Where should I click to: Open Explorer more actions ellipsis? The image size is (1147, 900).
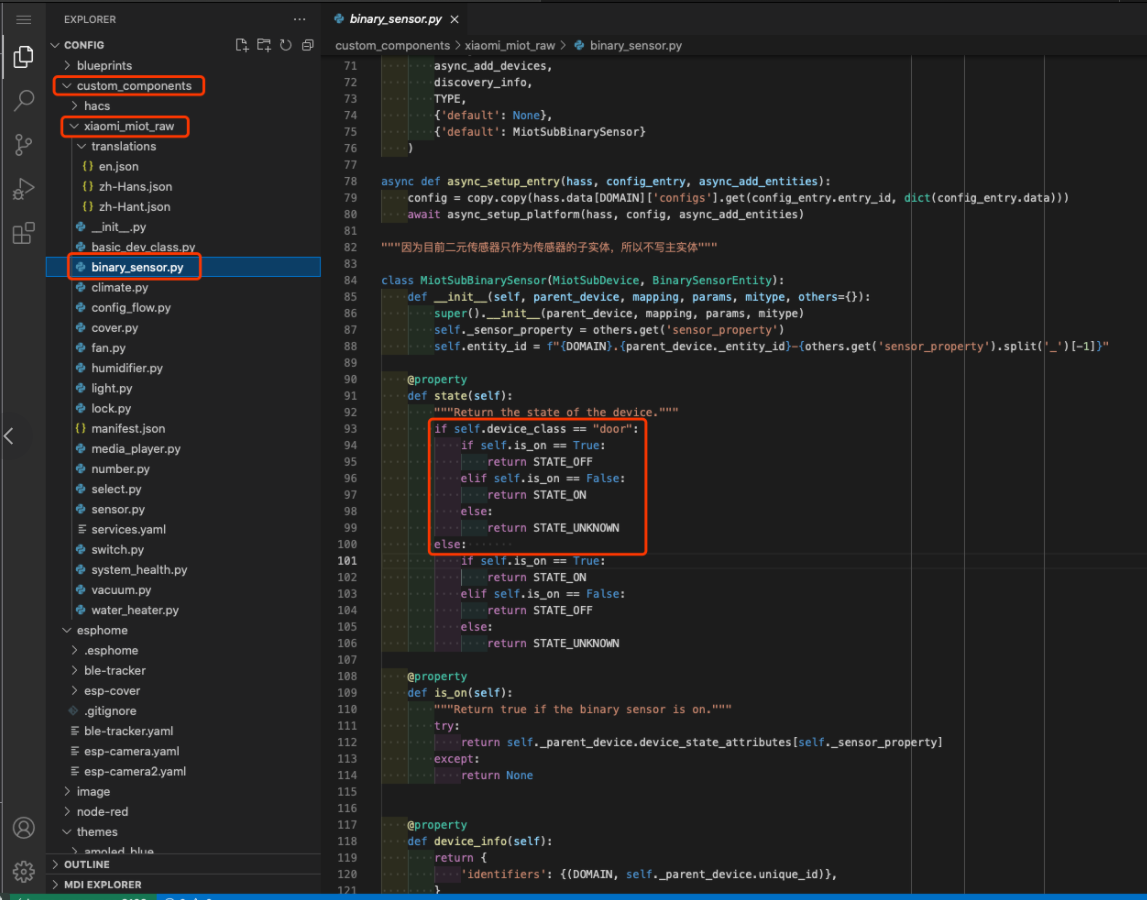pyautogui.click(x=300, y=20)
